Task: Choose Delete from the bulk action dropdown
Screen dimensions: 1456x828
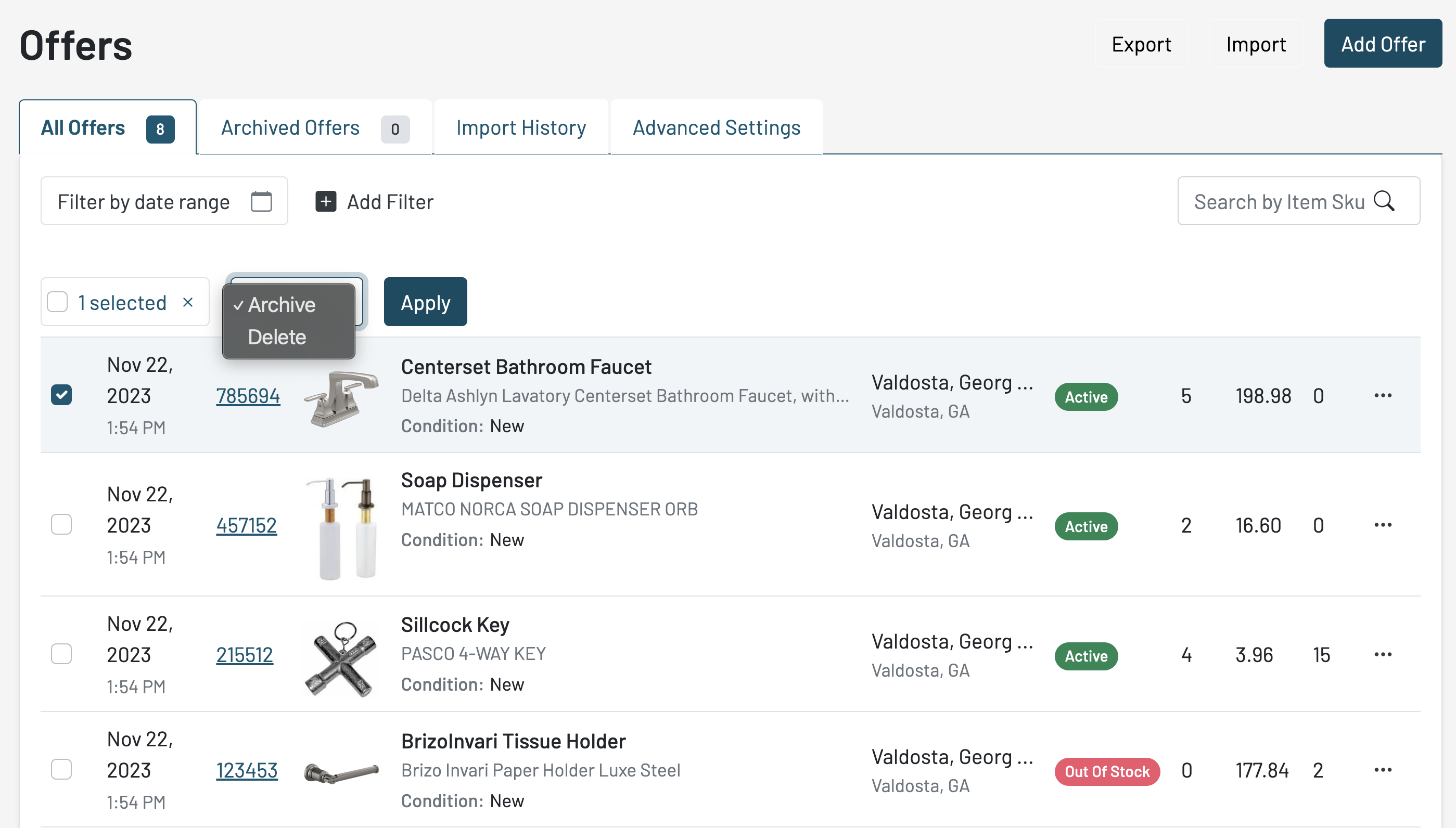Action: [x=277, y=337]
